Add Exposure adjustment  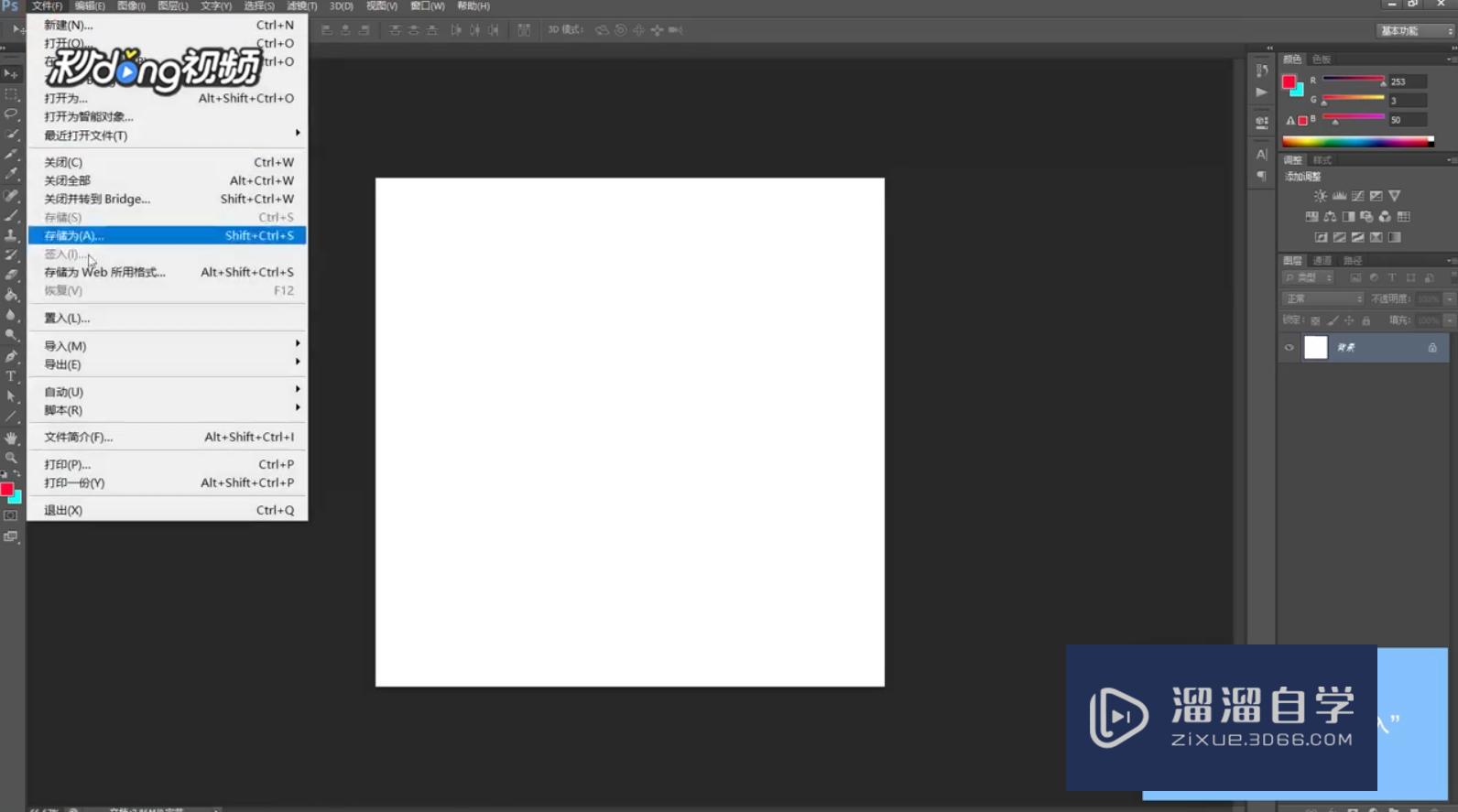(x=1376, y=196)
